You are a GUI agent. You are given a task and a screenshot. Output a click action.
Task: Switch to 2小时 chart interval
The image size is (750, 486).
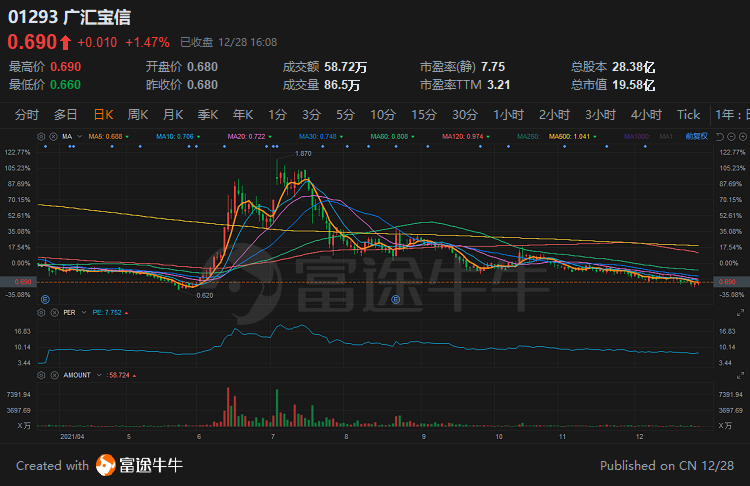pyautogui.click(x=554, y=115)
